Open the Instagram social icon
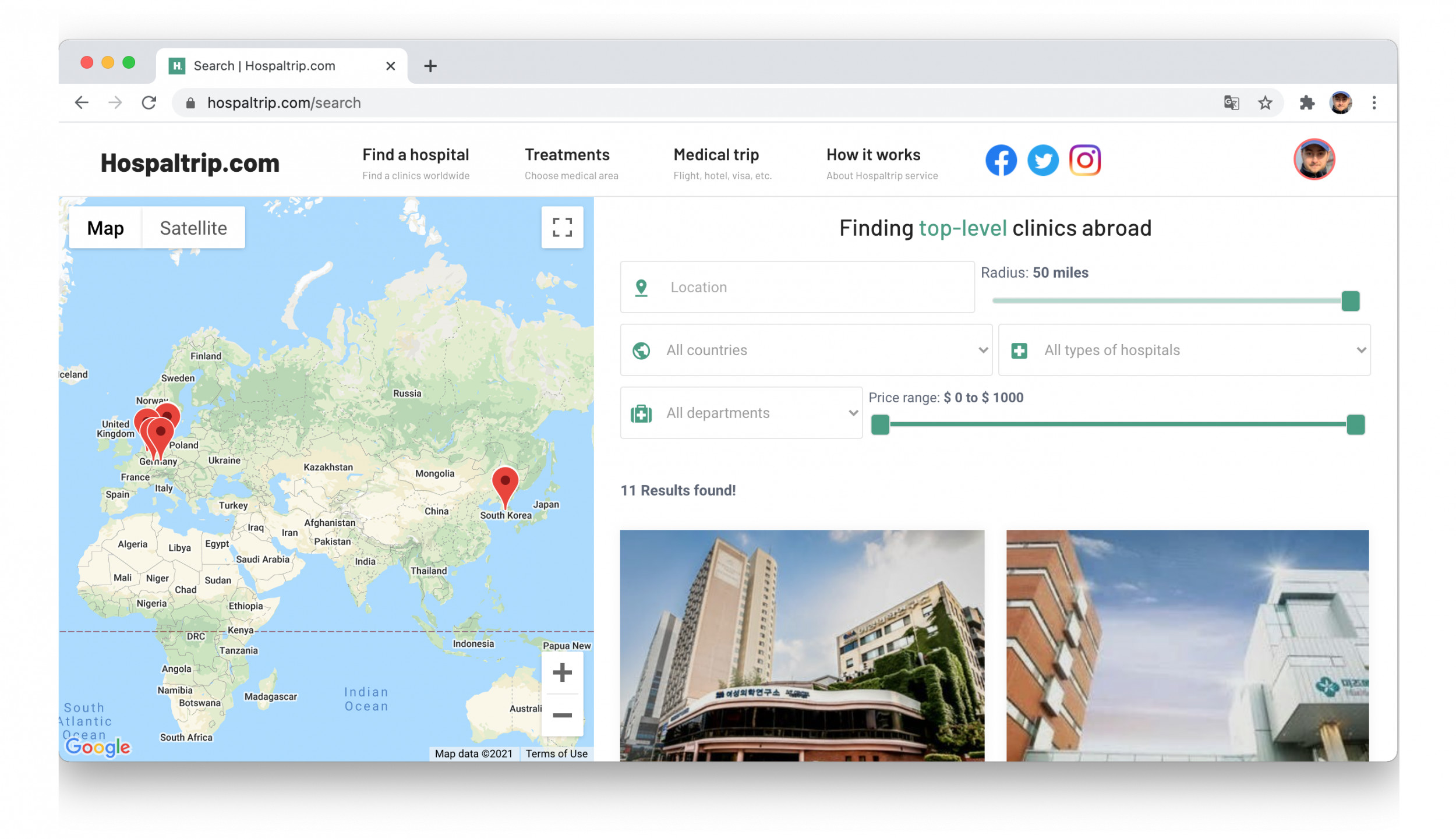 point(1084,160)
